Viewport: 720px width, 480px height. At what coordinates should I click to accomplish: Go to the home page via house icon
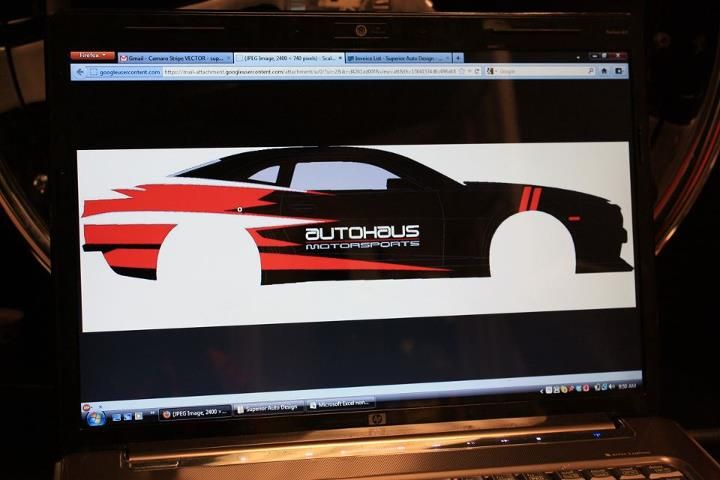(x=605, y=71)
